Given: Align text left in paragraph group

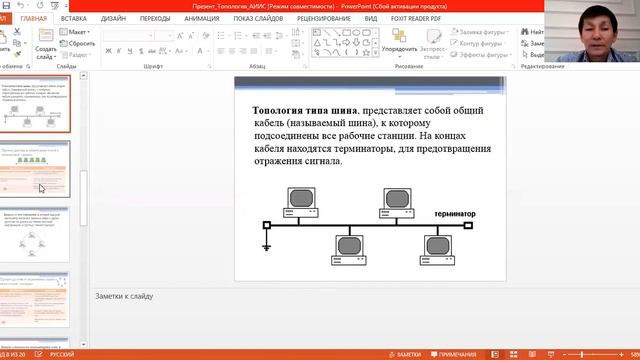Looking at the screenshot, I should (221, 51).
